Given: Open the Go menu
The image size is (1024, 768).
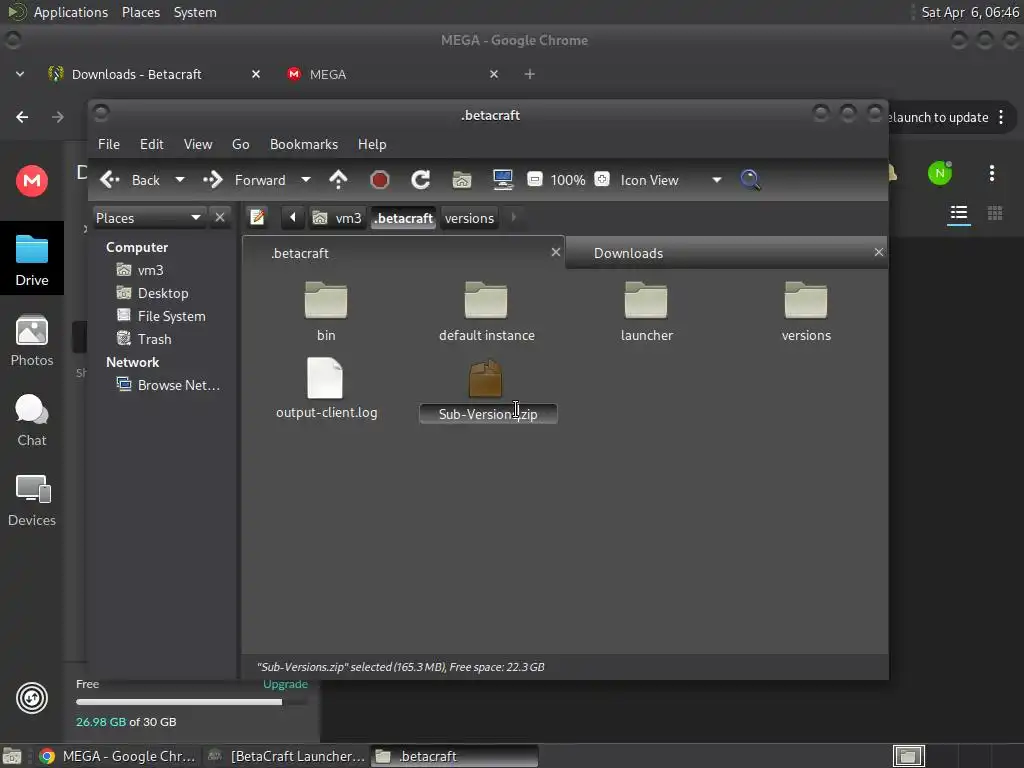Looking at the screenshot, I should (x=240, y=144).
